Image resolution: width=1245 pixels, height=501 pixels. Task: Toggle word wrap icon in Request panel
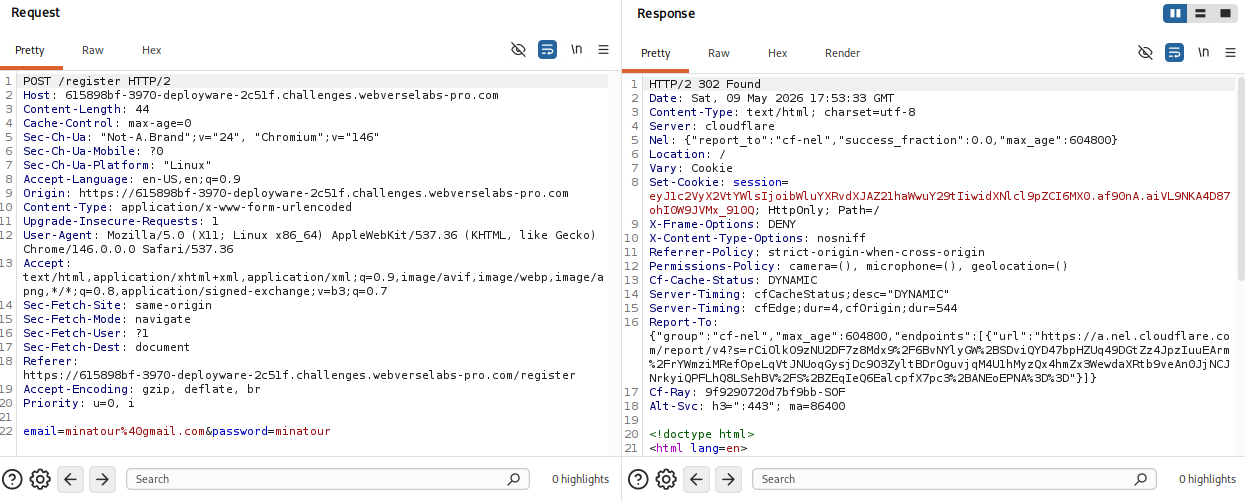click(x=547, y=49)
